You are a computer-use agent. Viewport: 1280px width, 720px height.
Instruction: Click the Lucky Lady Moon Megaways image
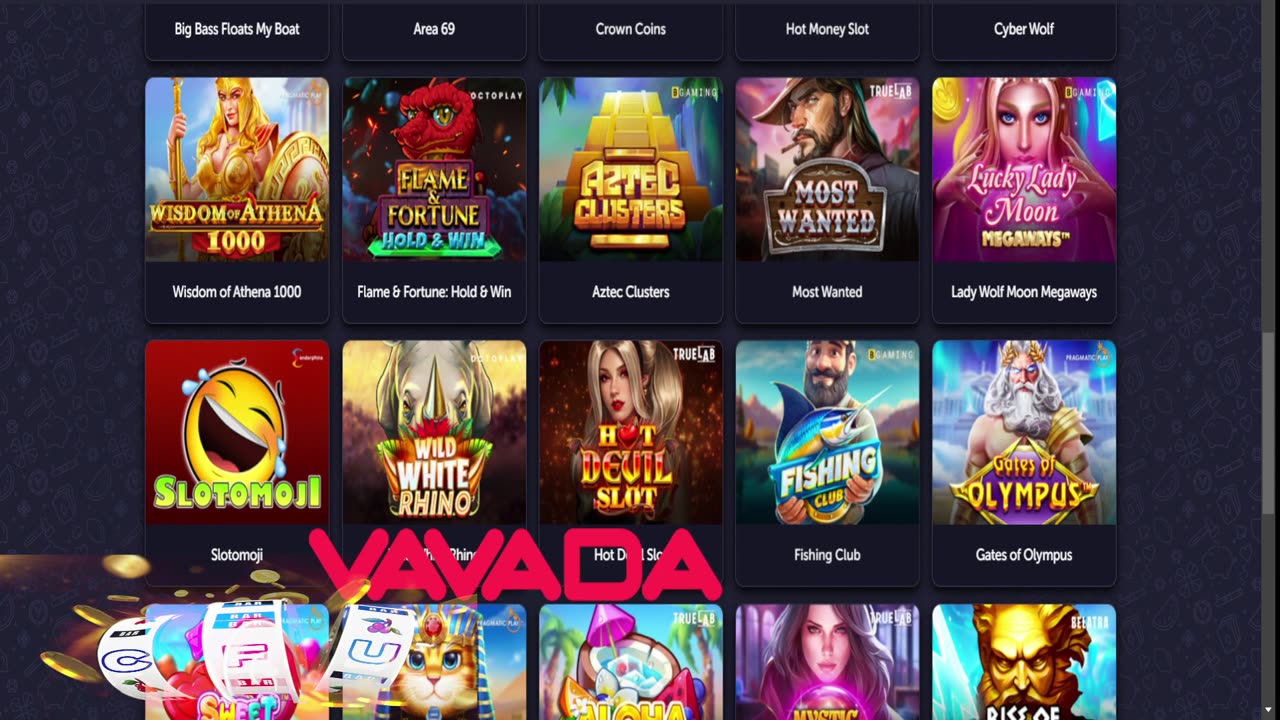(1024, 170)
